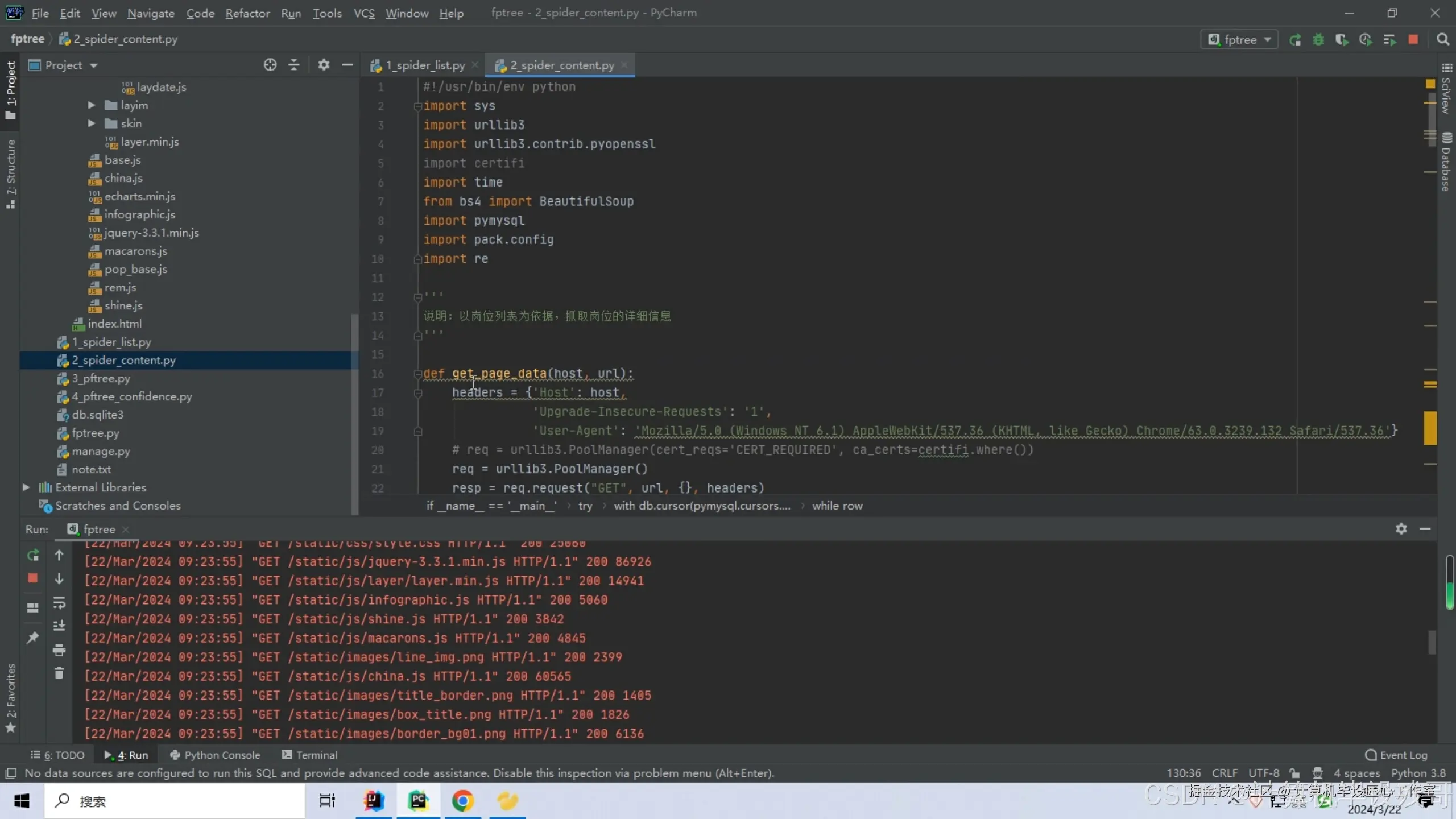Open the Refactor menu

coord(247,13)
